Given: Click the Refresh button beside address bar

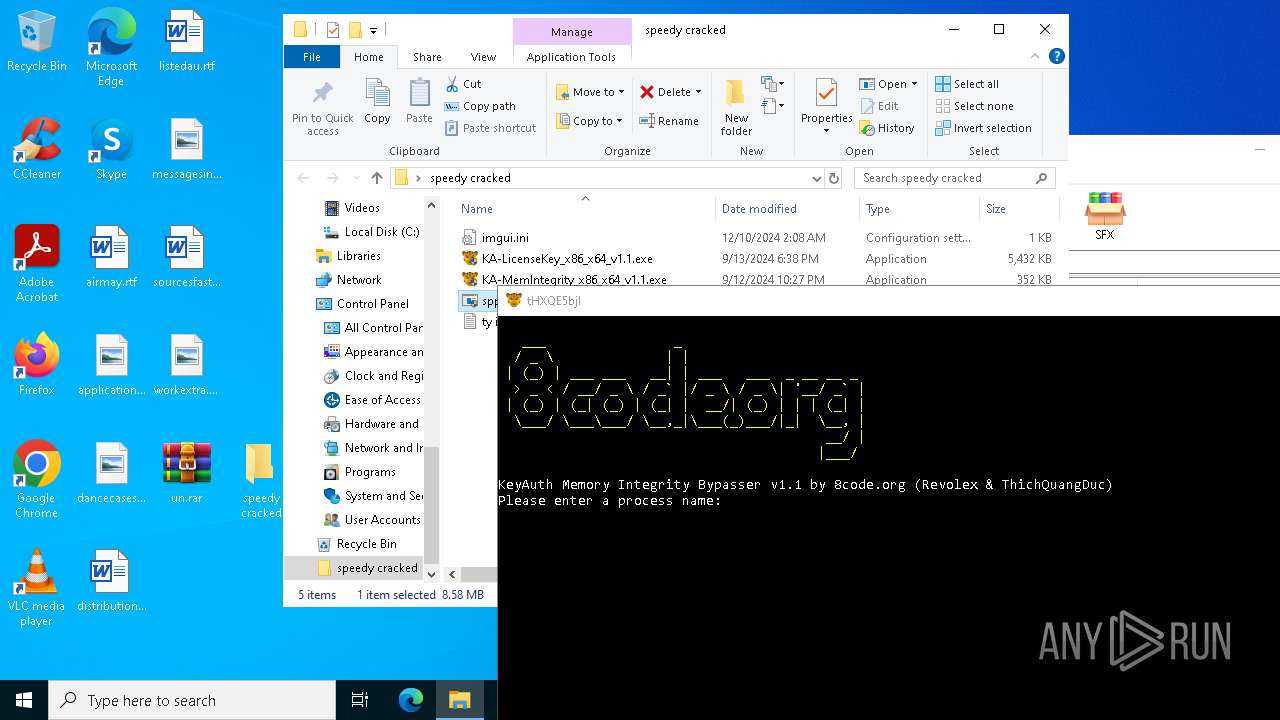Looking at the screenshot, I should pyautogui.click(x=834, y=178).
